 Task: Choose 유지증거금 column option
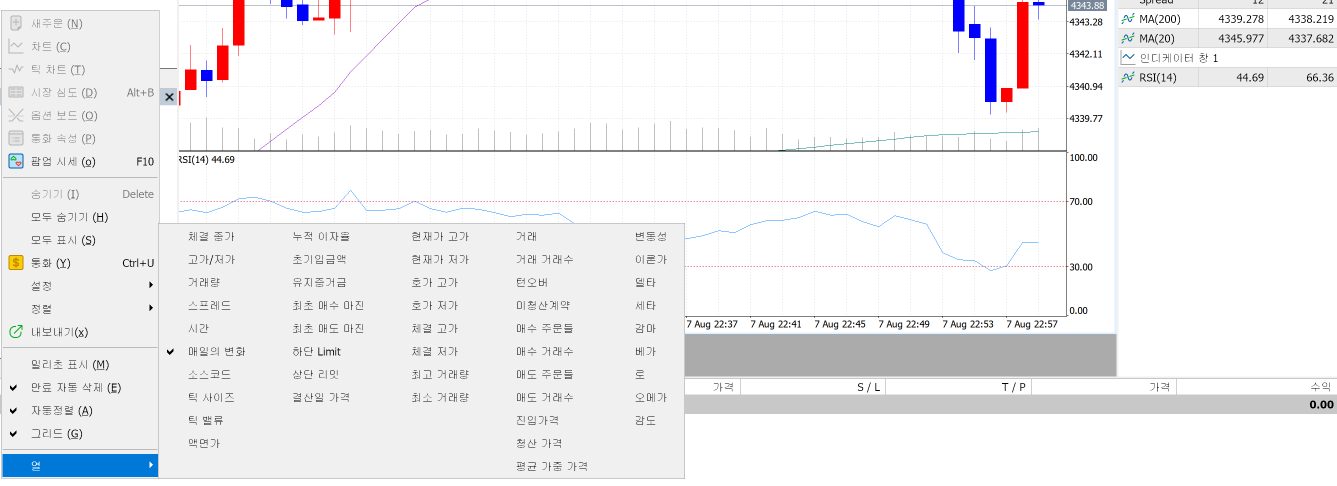click(x=319, y=283)
